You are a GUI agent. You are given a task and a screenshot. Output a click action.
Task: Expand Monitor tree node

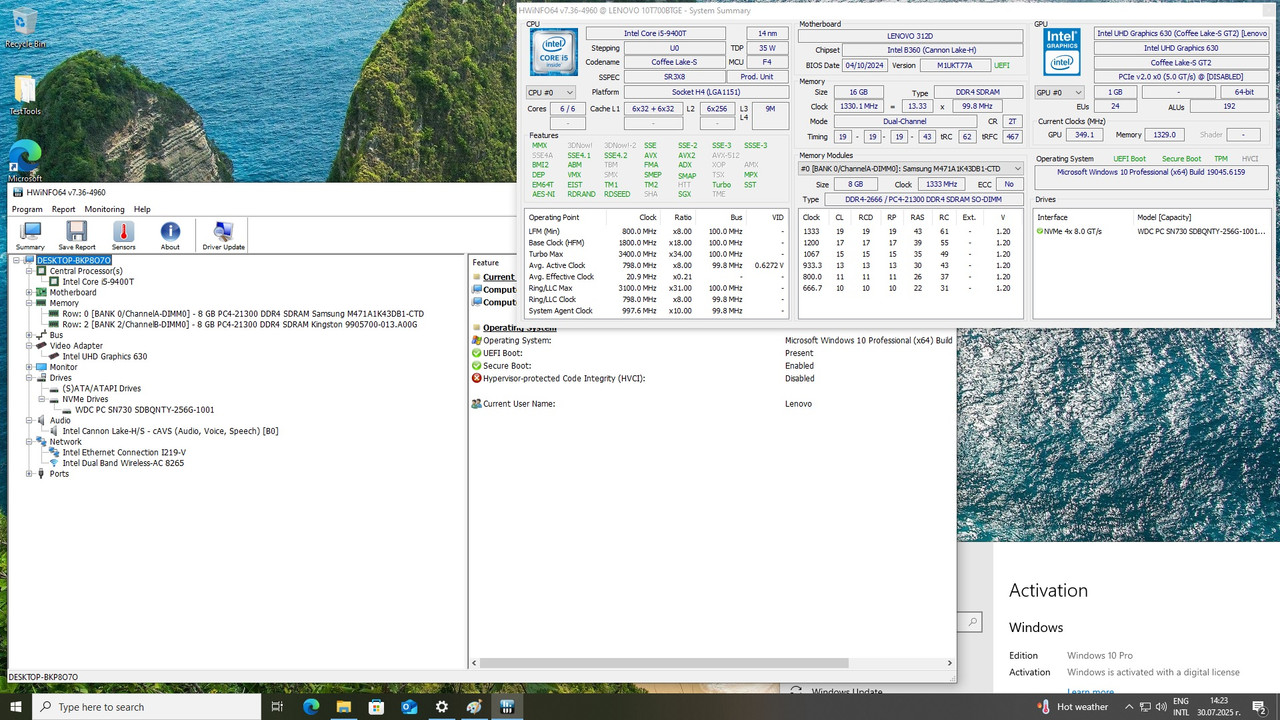pyautogui.click(x=28, y=367)
